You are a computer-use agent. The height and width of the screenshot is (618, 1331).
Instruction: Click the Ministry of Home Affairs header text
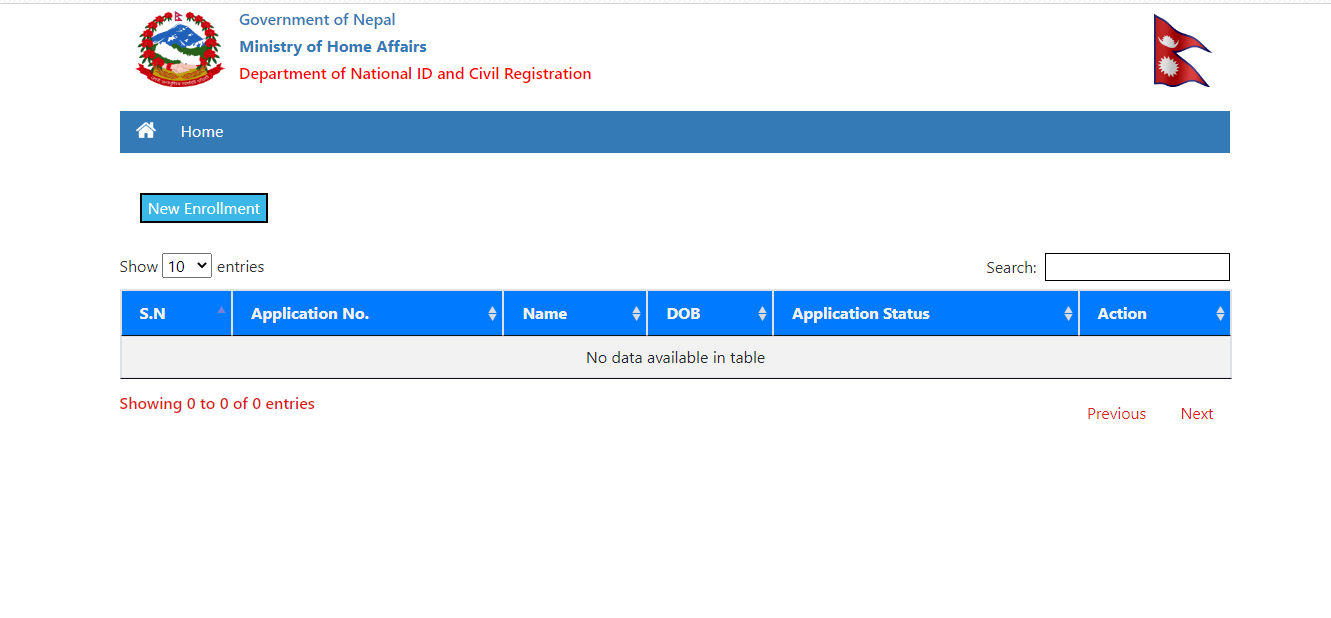(x=332, y=46)
